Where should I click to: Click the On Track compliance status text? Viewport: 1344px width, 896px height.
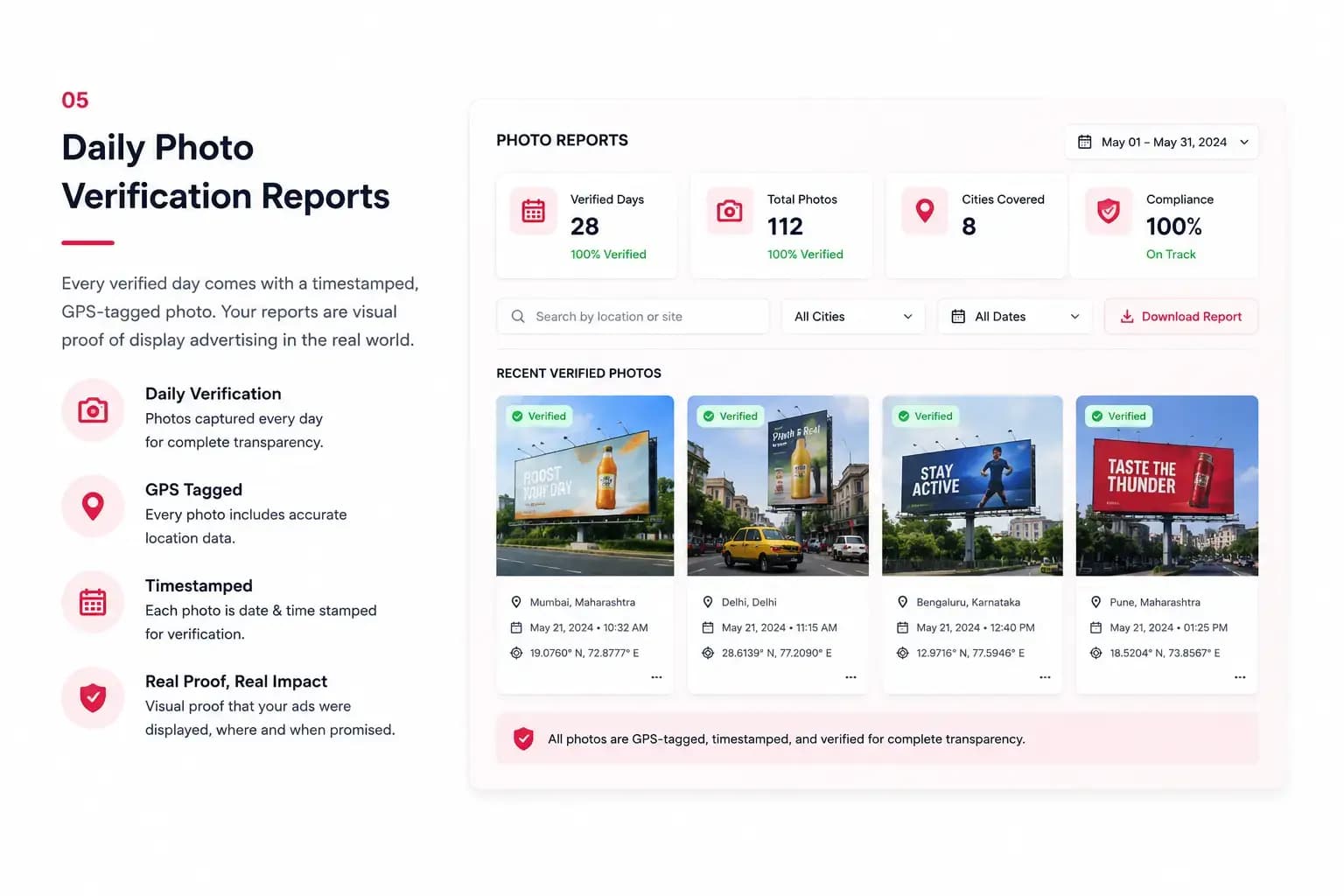(x=1171, y=255)
